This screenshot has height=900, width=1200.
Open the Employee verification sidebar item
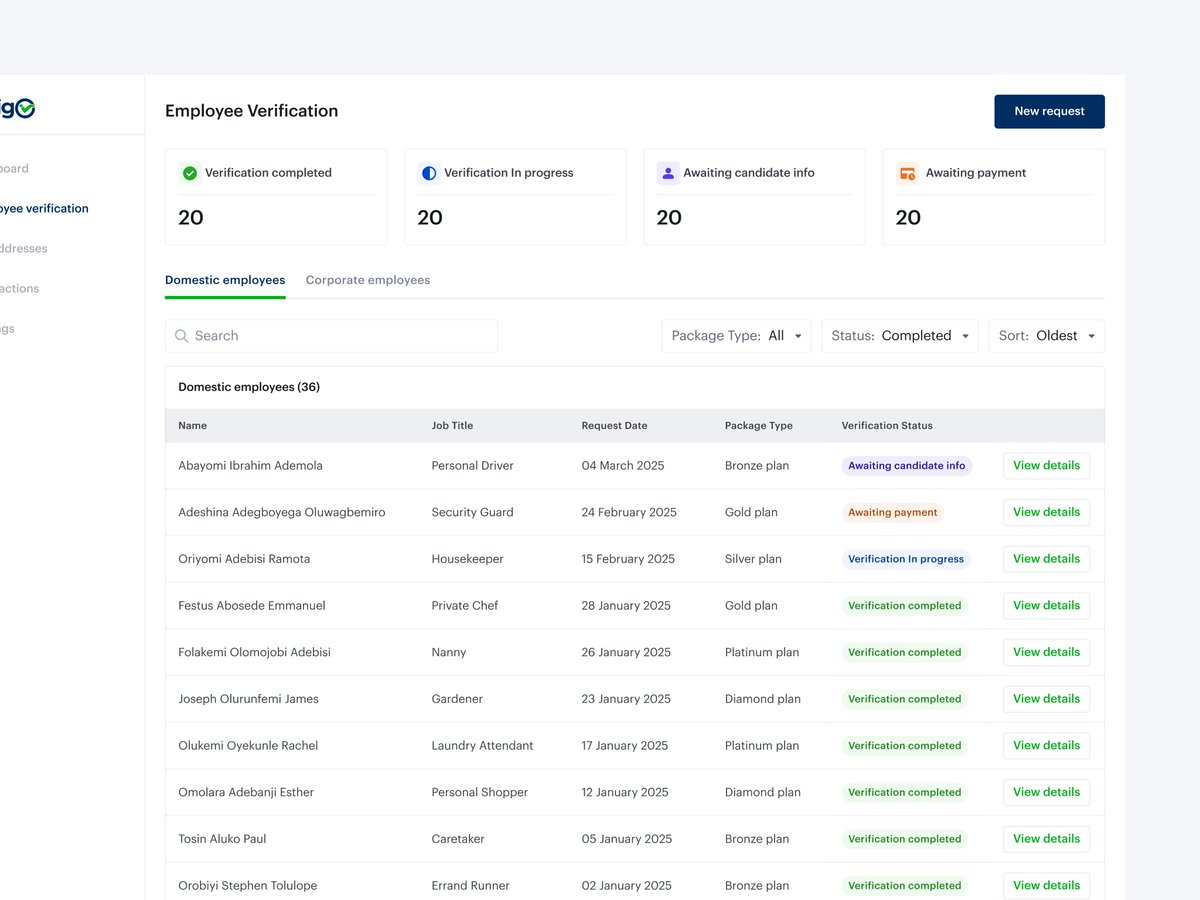point(44,209)
